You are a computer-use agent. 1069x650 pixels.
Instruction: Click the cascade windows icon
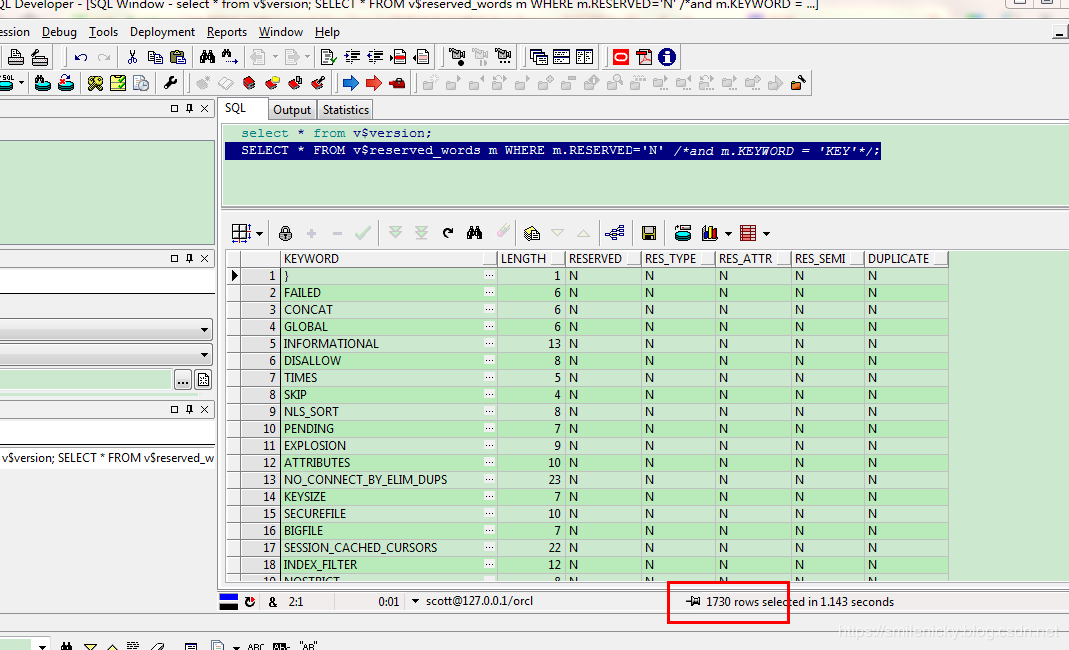[539, 57]
